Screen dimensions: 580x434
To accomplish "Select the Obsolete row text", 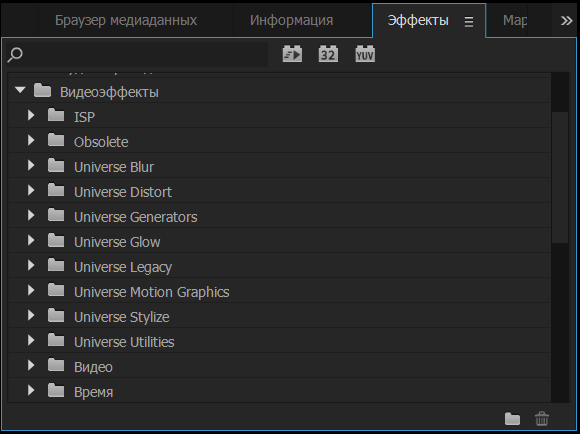I will 101,142.
